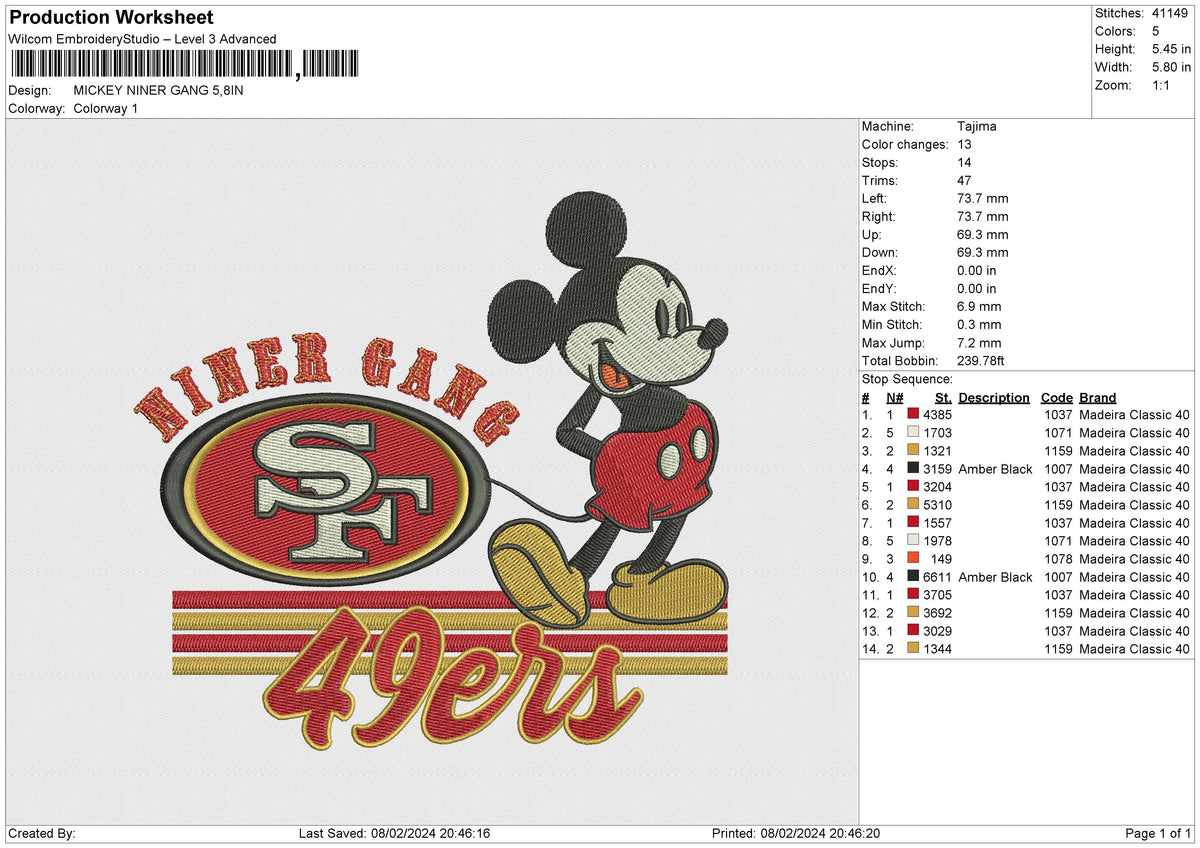Click code '1078' in stop row 9
Screen dimensions: 1200x848
1057,558
